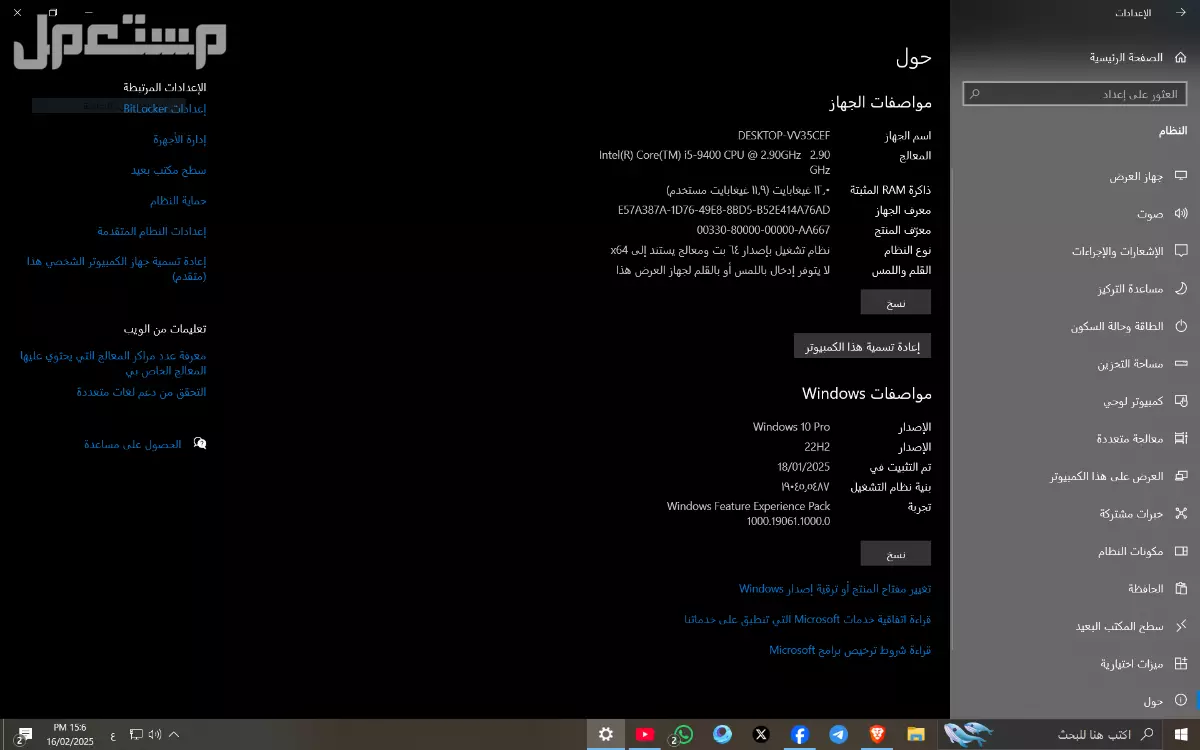Open YouTube from the taskbar
The height and width of the screenshot is (750, 1200).
coord(645,734)
